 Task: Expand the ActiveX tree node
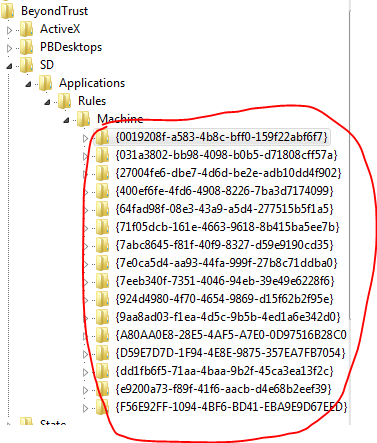(9, 30)
